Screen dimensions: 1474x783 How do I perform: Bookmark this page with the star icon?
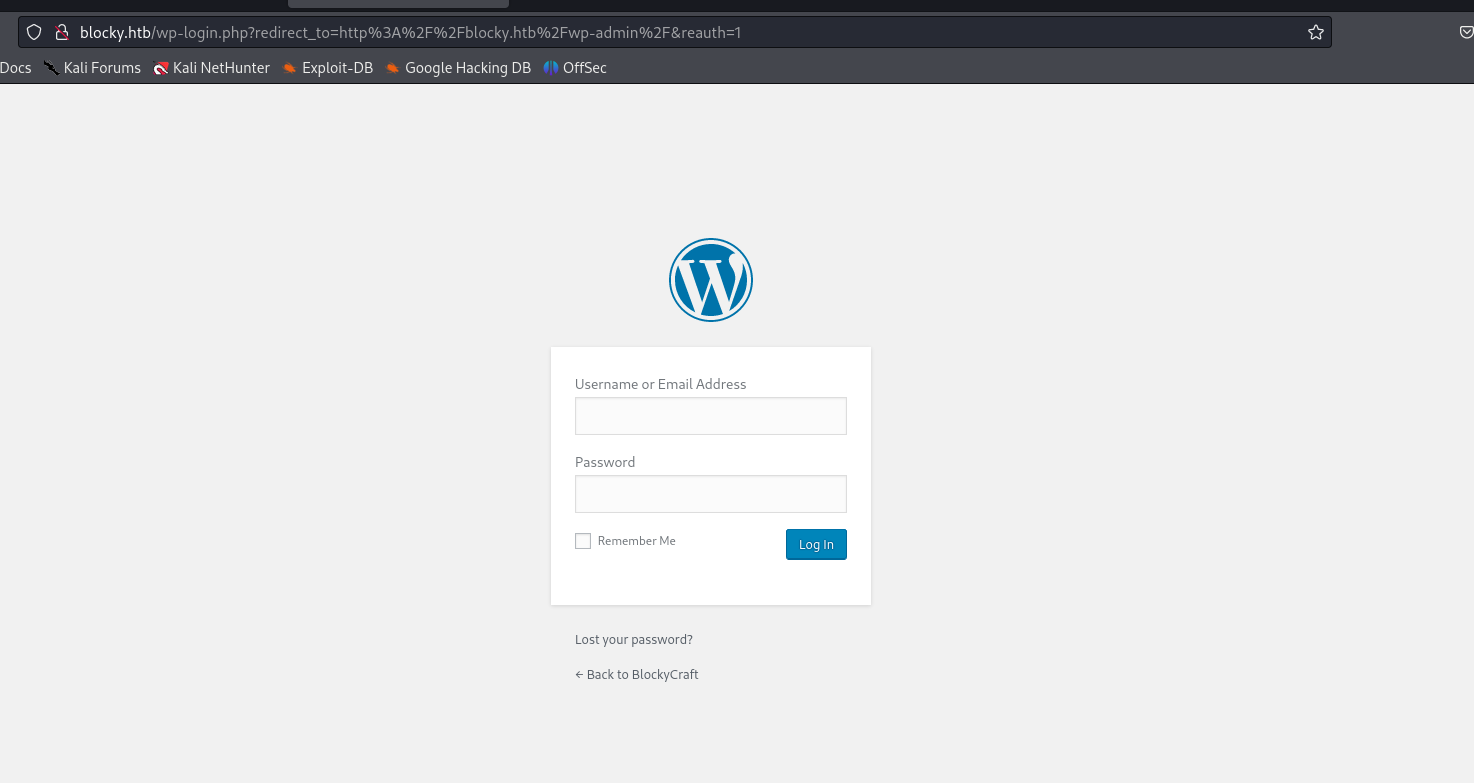point(1315,32)
